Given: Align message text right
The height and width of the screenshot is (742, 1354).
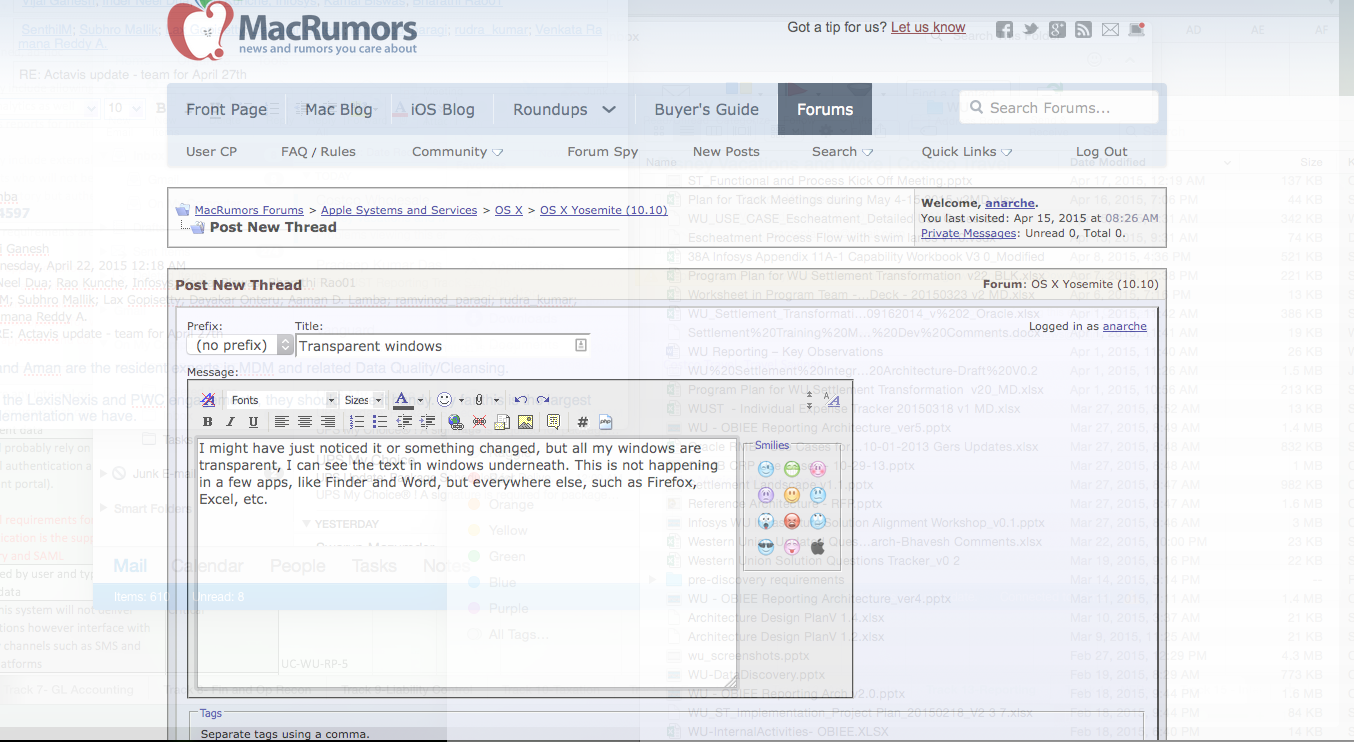Looking at the screenshot, I should click(x=328, y=422).
